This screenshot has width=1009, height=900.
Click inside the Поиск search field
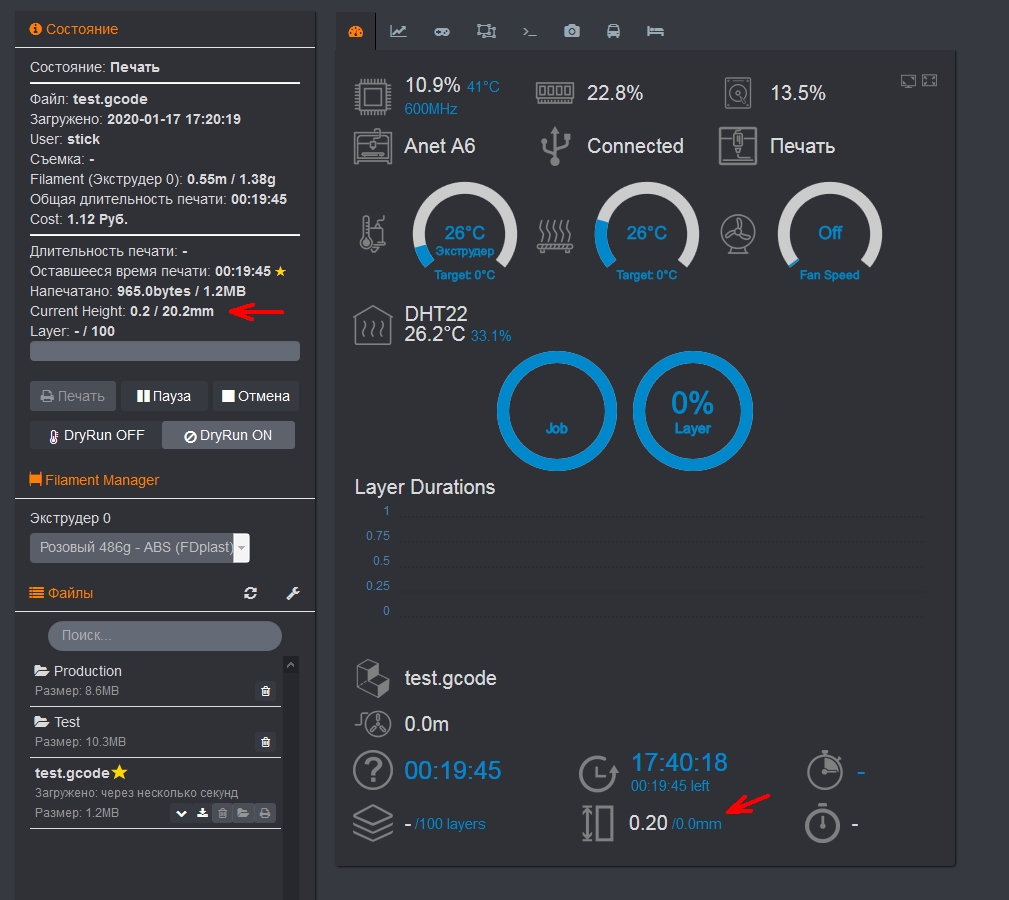(x=165, y=636)
